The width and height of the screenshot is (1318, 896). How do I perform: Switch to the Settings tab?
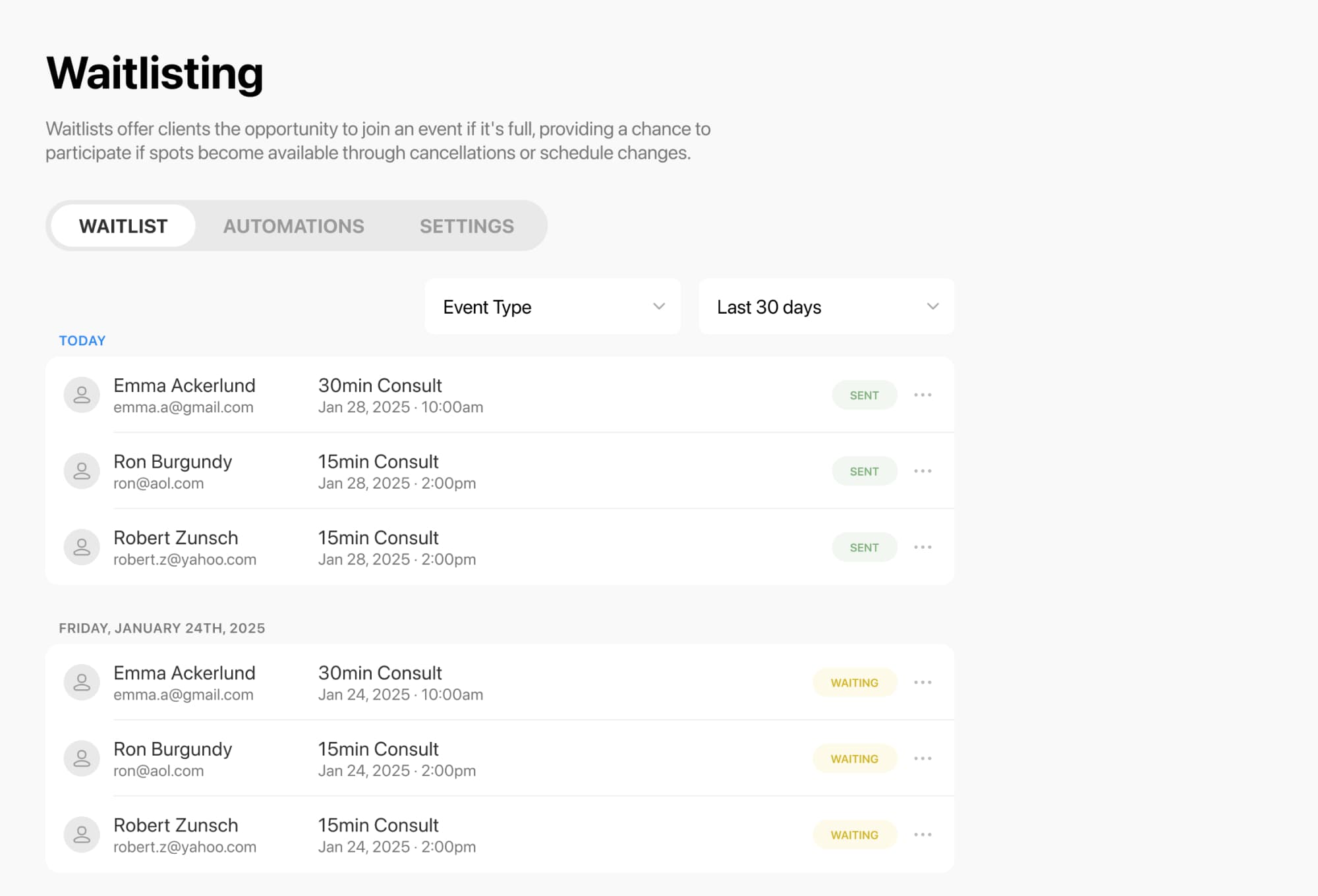(467, 226)
